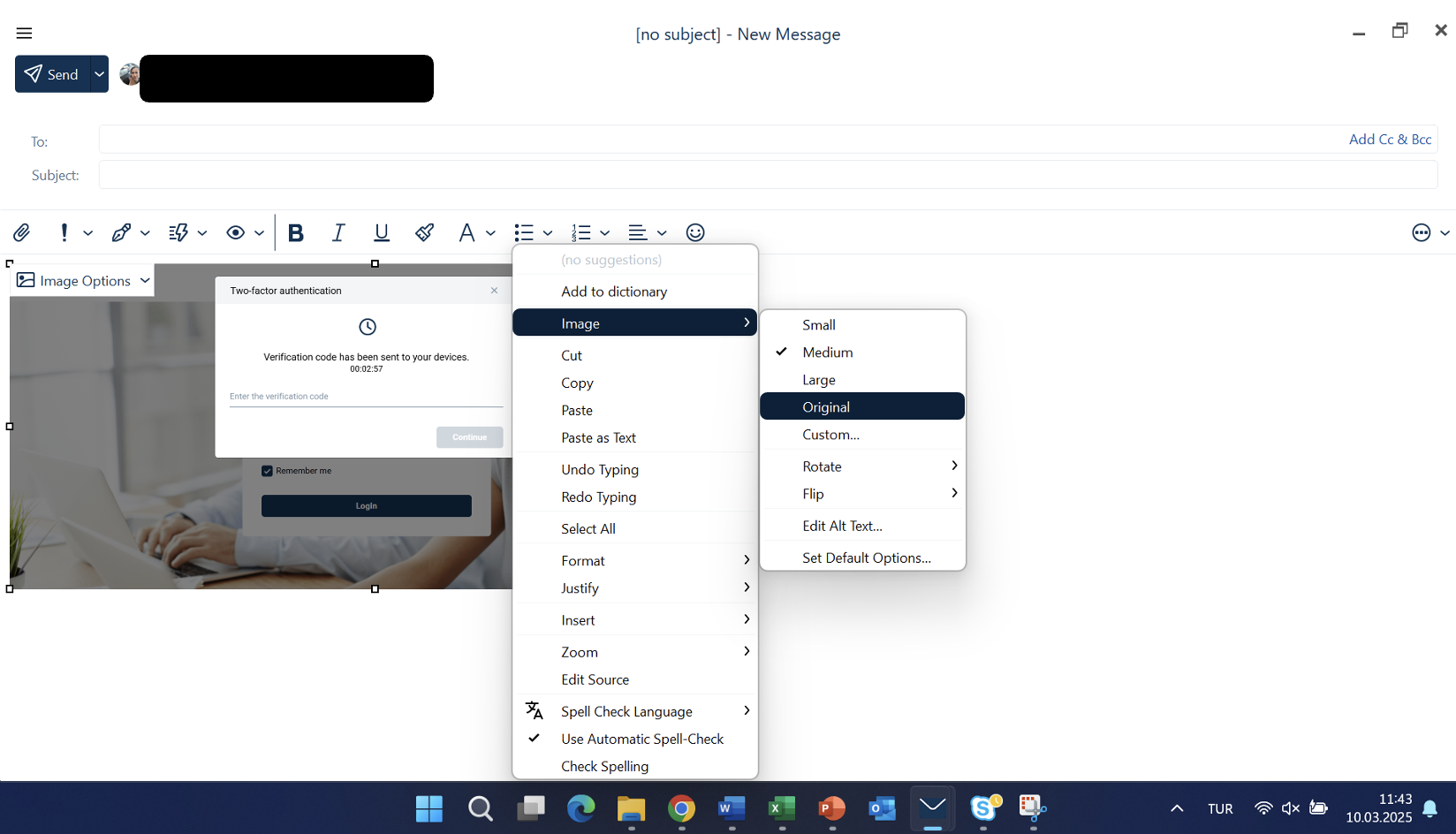
Task: Set image size to Medium
Action: click(862, 352)
